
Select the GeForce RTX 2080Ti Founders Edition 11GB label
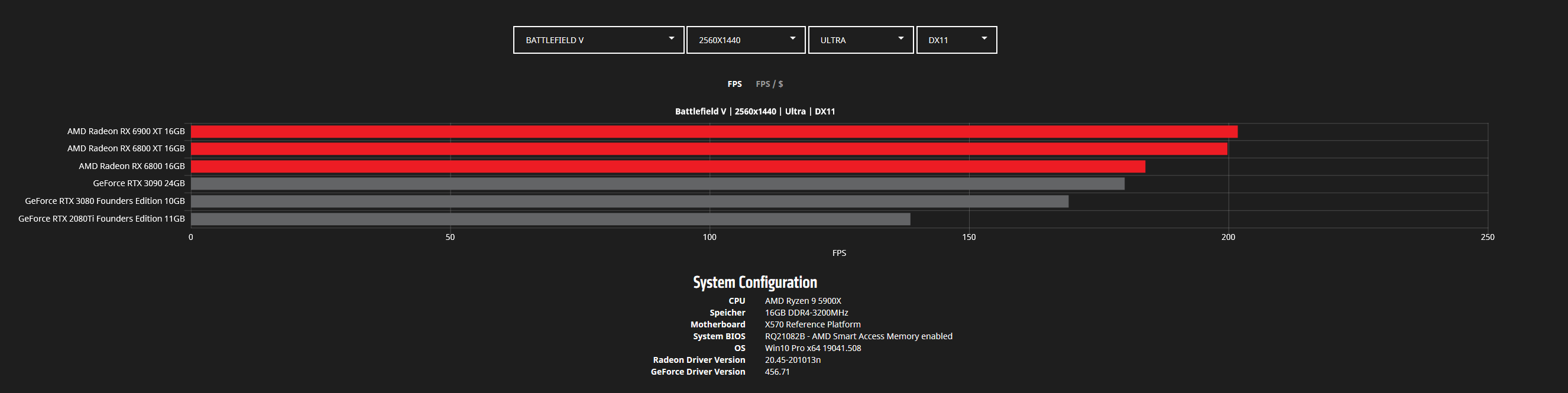click(x=102, y=219)
